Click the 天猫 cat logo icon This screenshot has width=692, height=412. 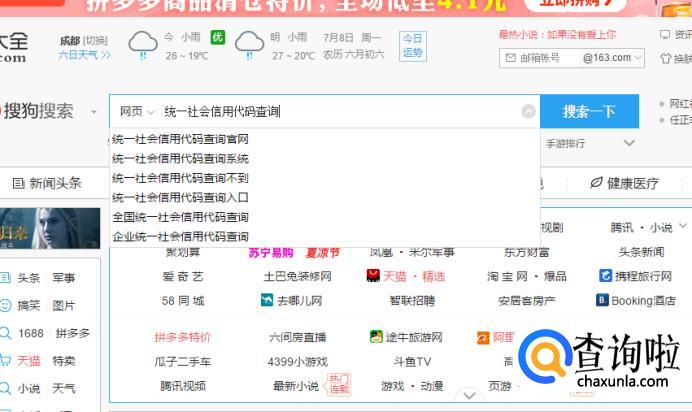point(373,276)
